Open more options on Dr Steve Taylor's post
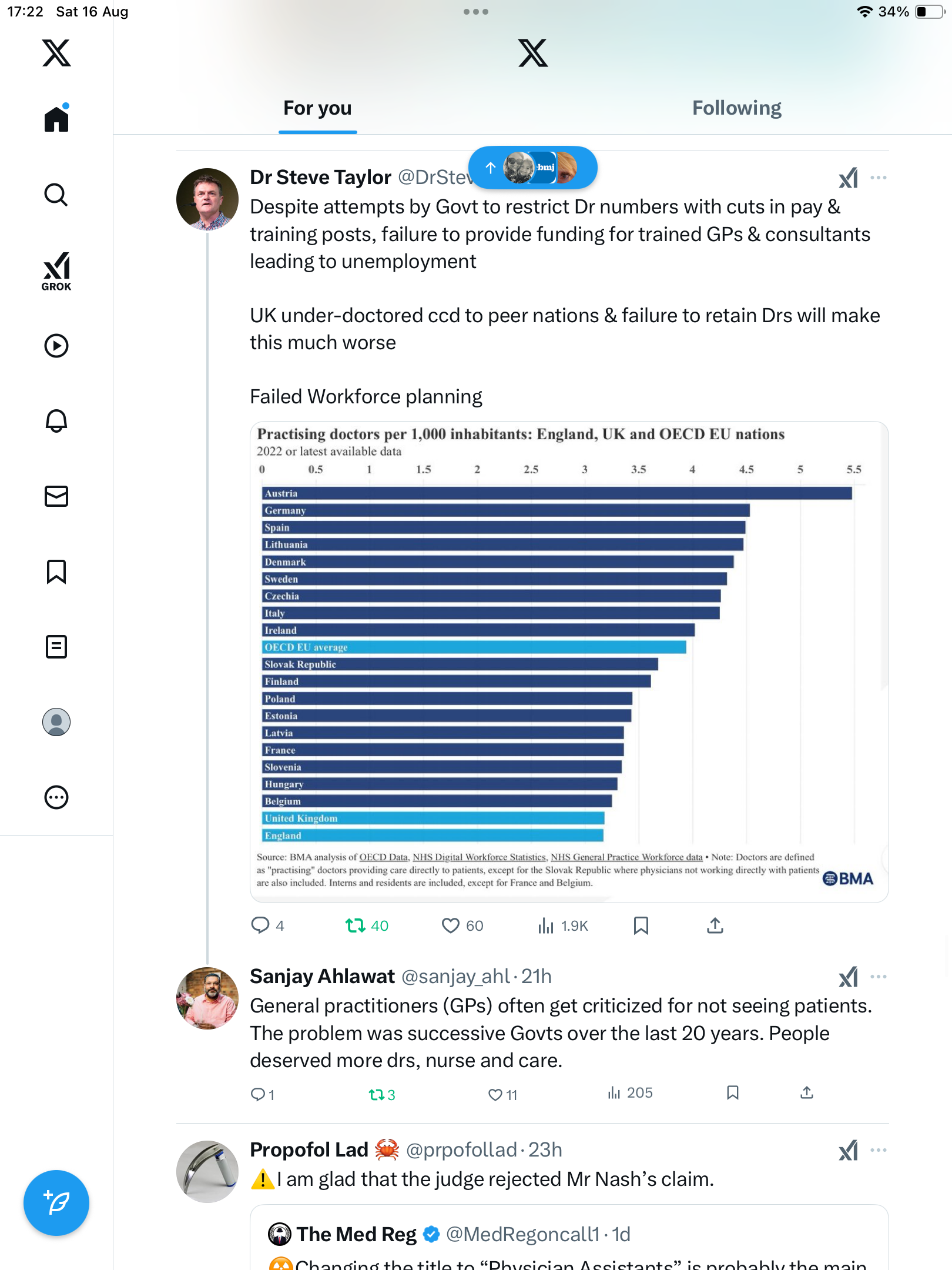952x1270 pixels. tap(879, 178)
